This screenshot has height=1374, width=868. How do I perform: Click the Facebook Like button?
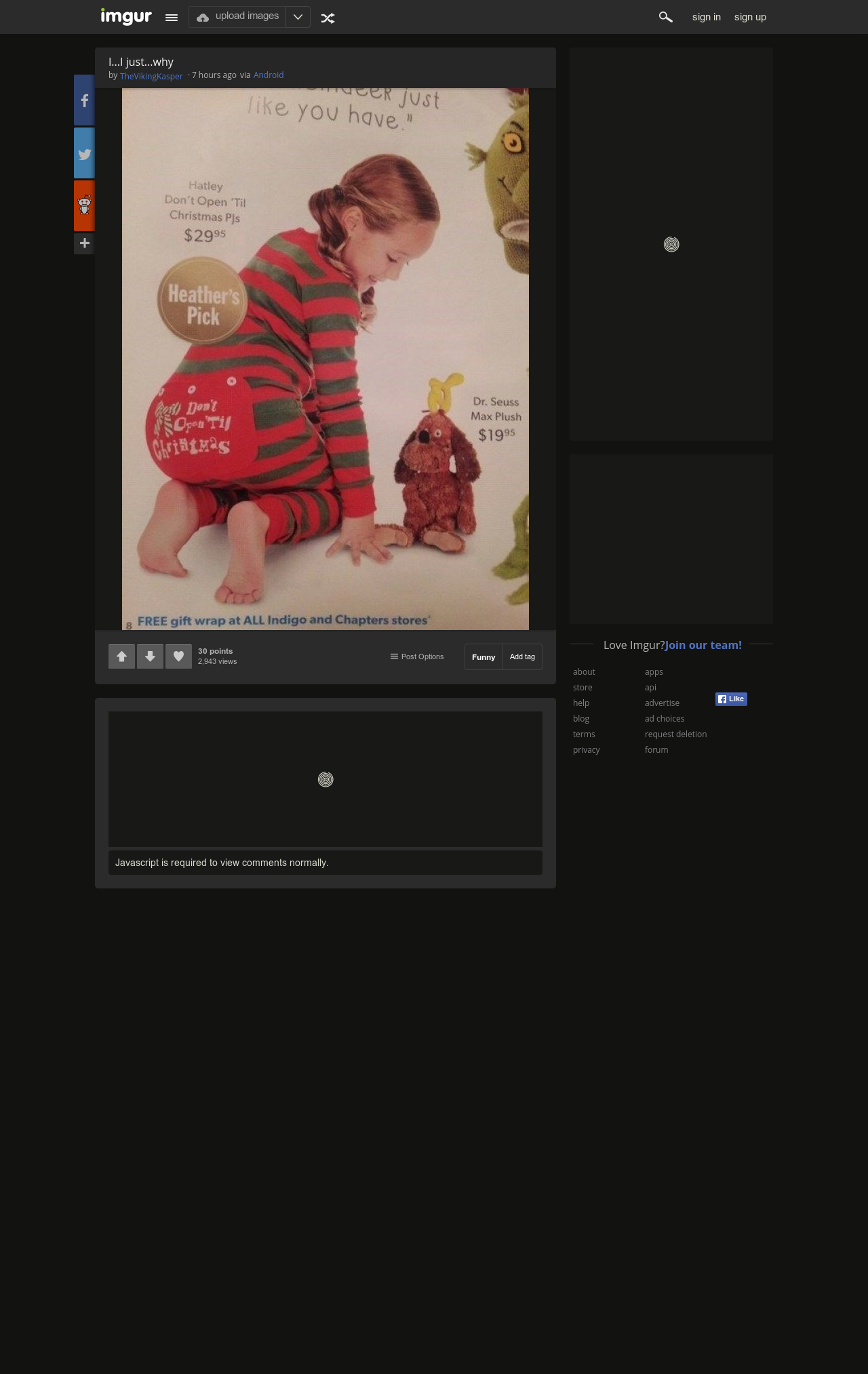click(731, 699)
